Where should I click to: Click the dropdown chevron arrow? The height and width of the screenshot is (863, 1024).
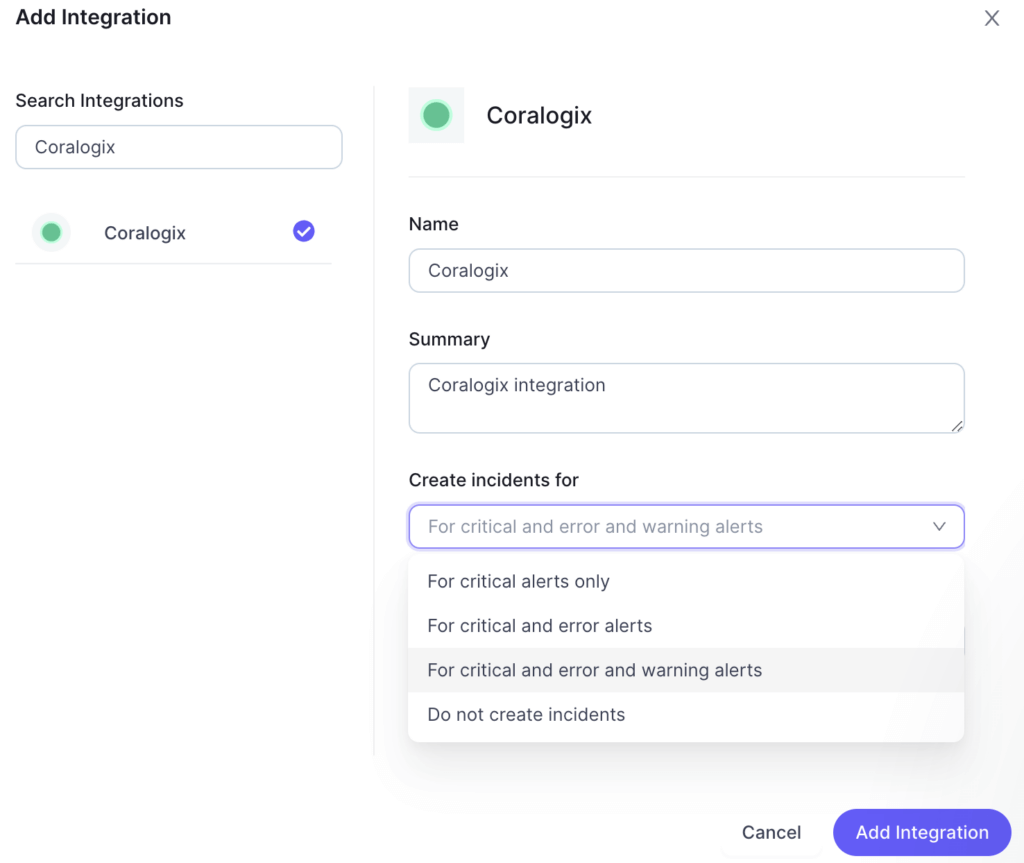click(x=939, y=527)
